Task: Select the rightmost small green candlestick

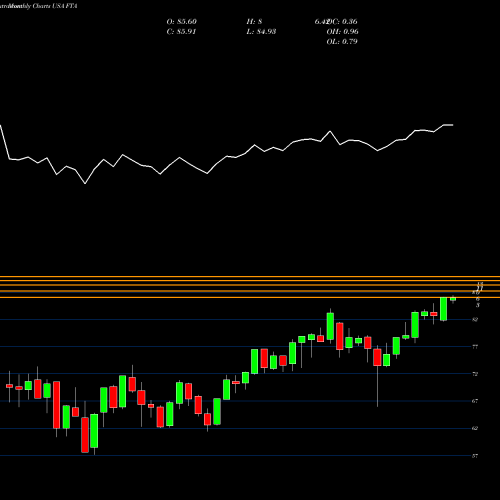Action: [x=453, y=299]
